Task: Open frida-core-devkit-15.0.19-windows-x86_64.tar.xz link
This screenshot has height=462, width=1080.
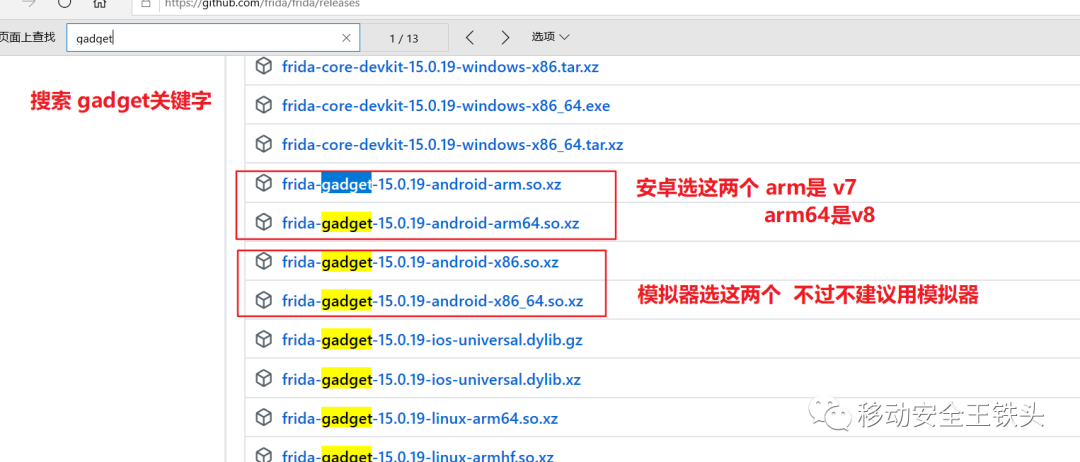Action: pyautogui.click(x=453, y=145)
